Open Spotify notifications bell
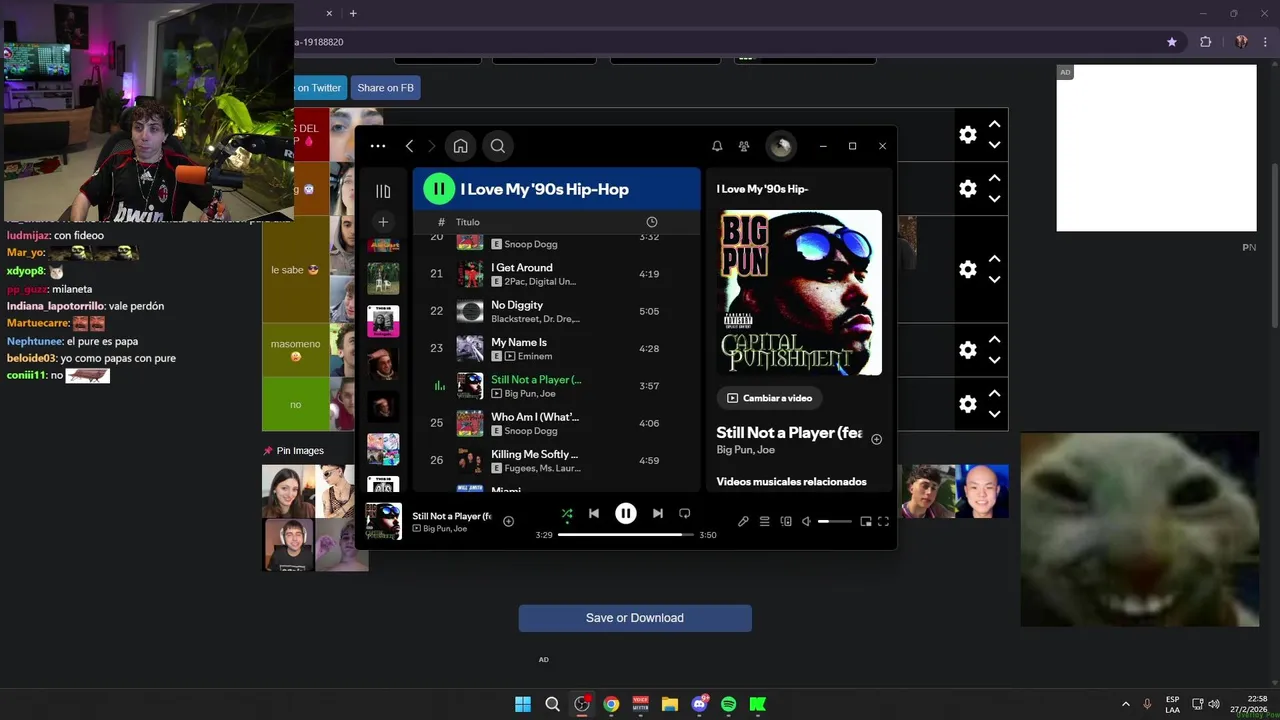 717,146
